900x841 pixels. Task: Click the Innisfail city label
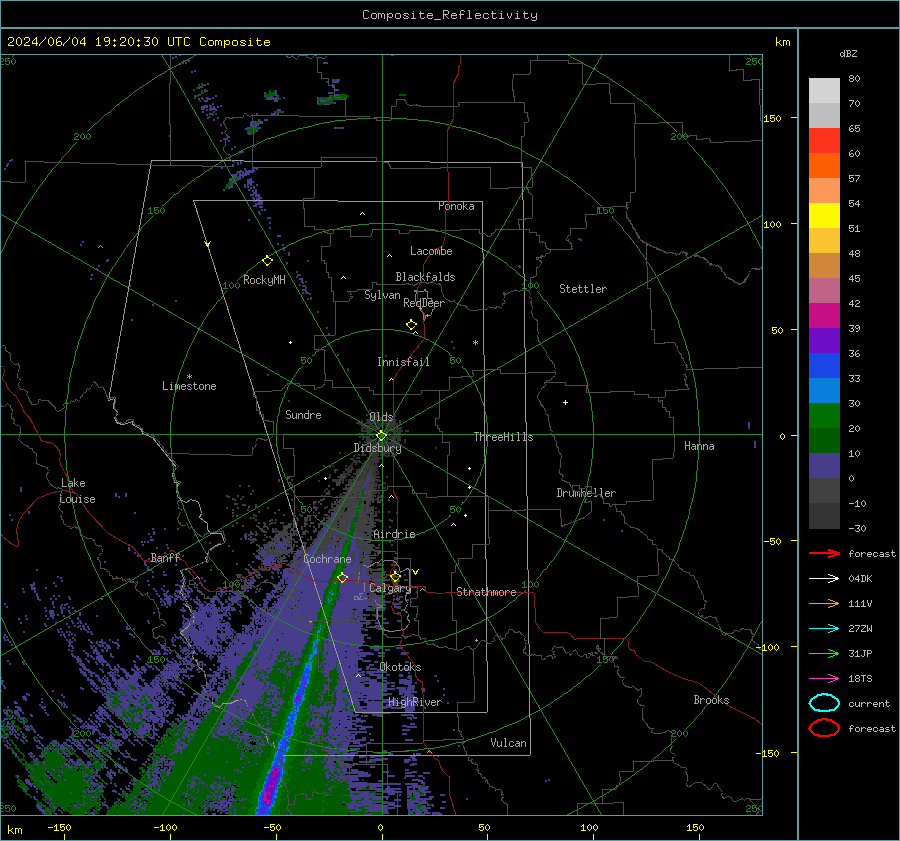(403, 362)
